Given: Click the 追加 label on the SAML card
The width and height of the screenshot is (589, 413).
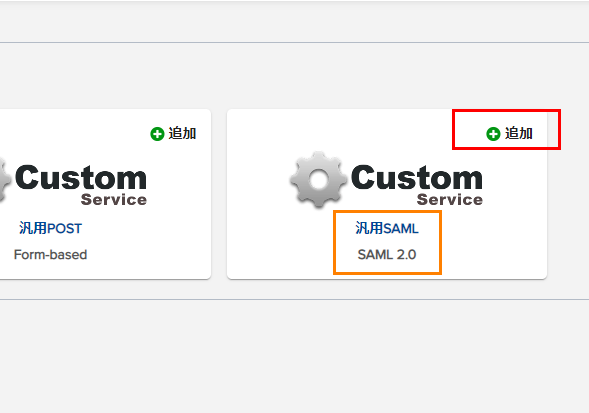Looking at the screenshot, I should coord(519,133).
